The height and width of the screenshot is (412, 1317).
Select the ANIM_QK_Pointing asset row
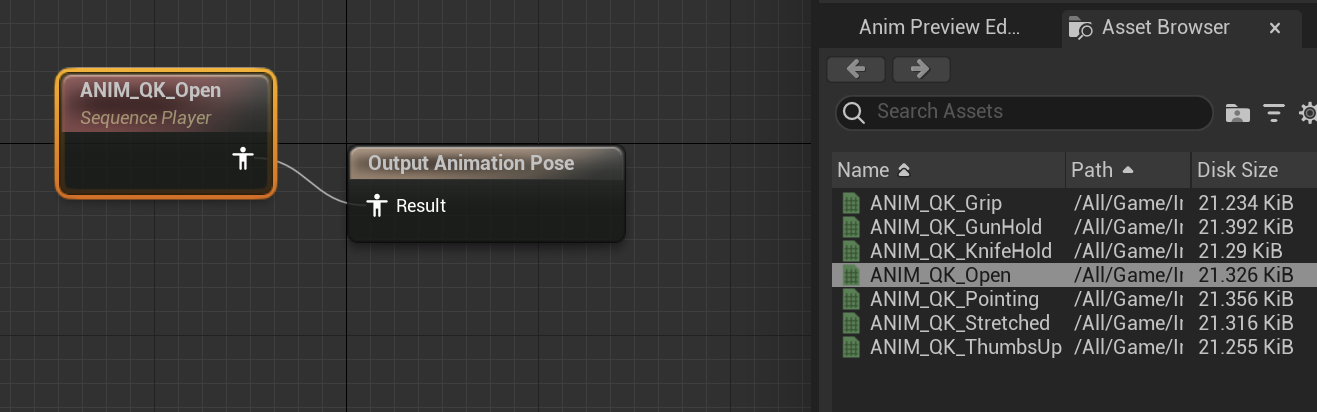click(954, 299)
